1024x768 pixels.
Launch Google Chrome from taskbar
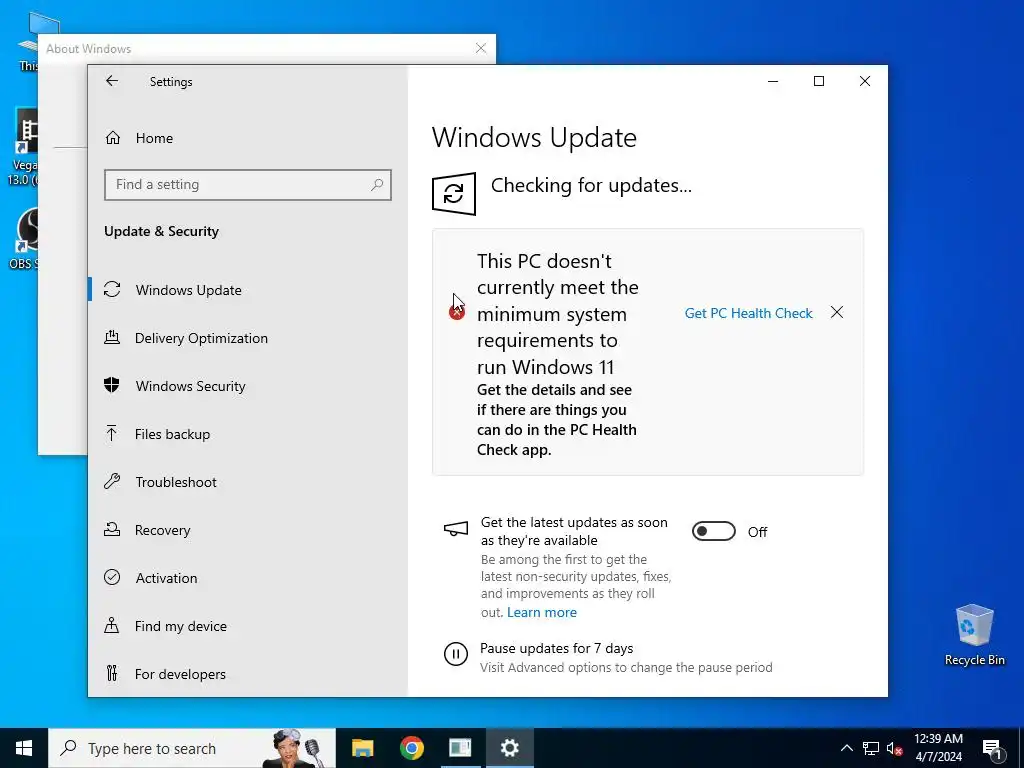click(x=411, y=748)
